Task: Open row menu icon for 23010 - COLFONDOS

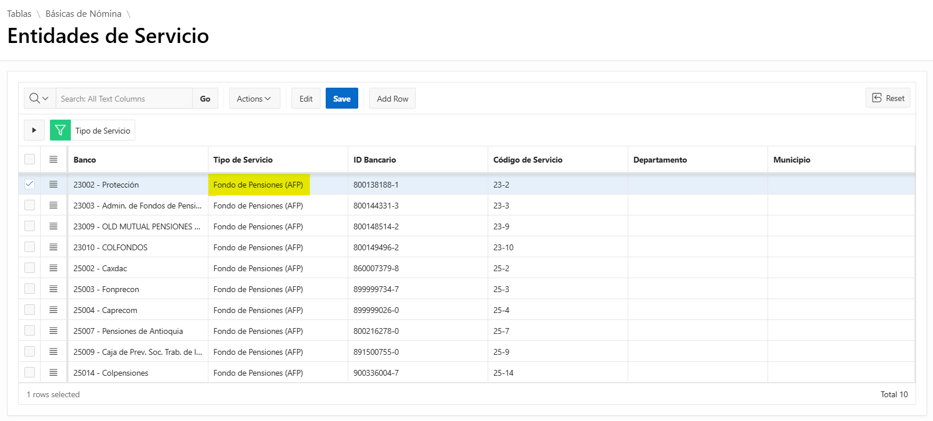Action: point(53,247)
